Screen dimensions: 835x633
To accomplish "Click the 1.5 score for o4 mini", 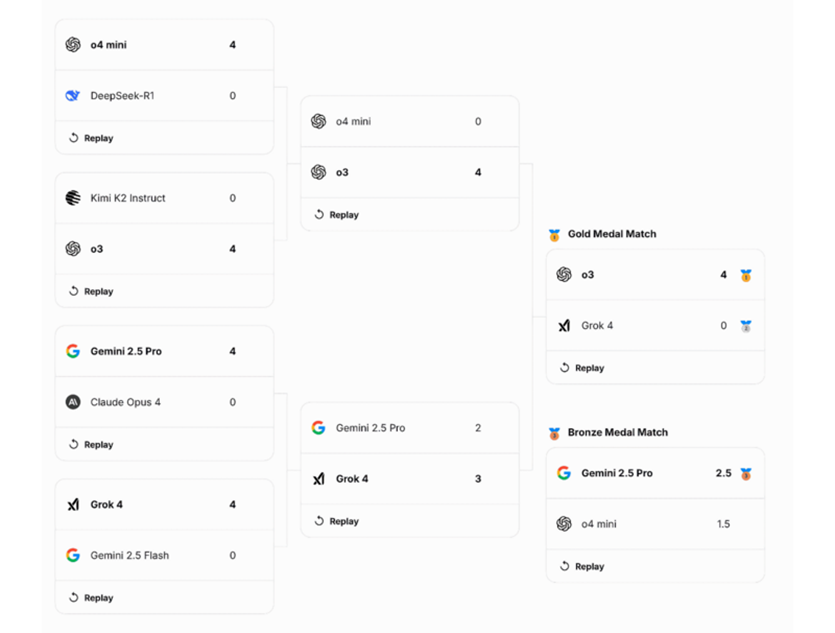I will tap(723, 524).
